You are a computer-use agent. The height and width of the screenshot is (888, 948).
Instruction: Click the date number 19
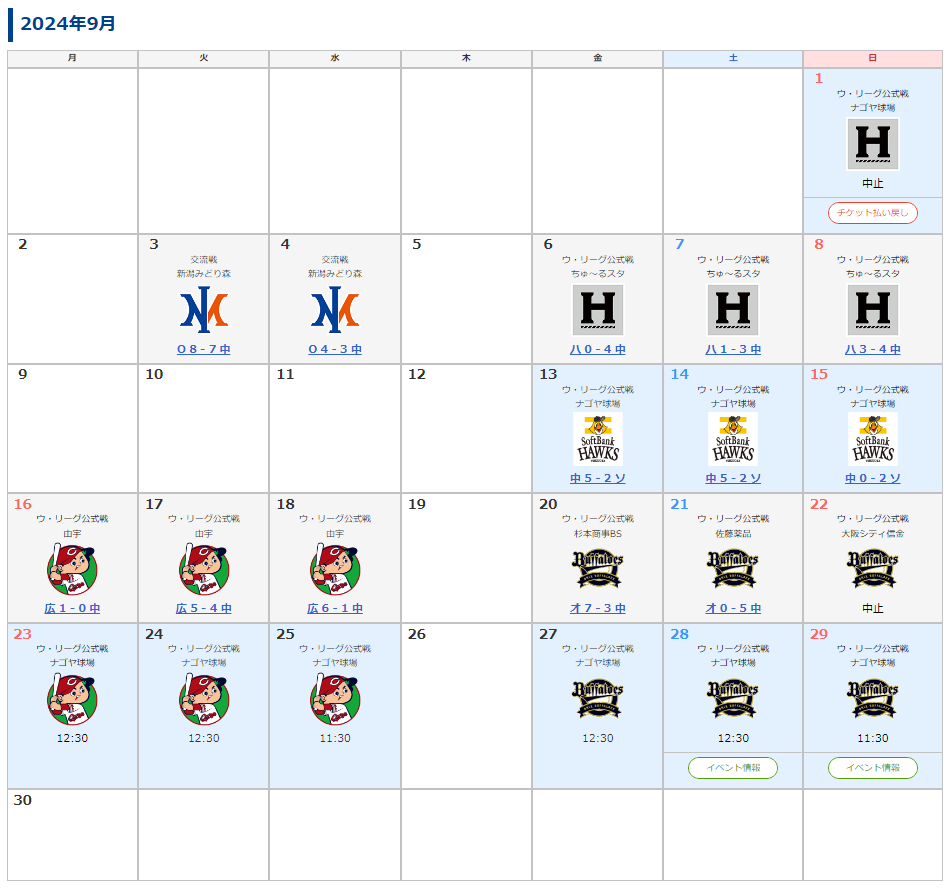[417, 504]
